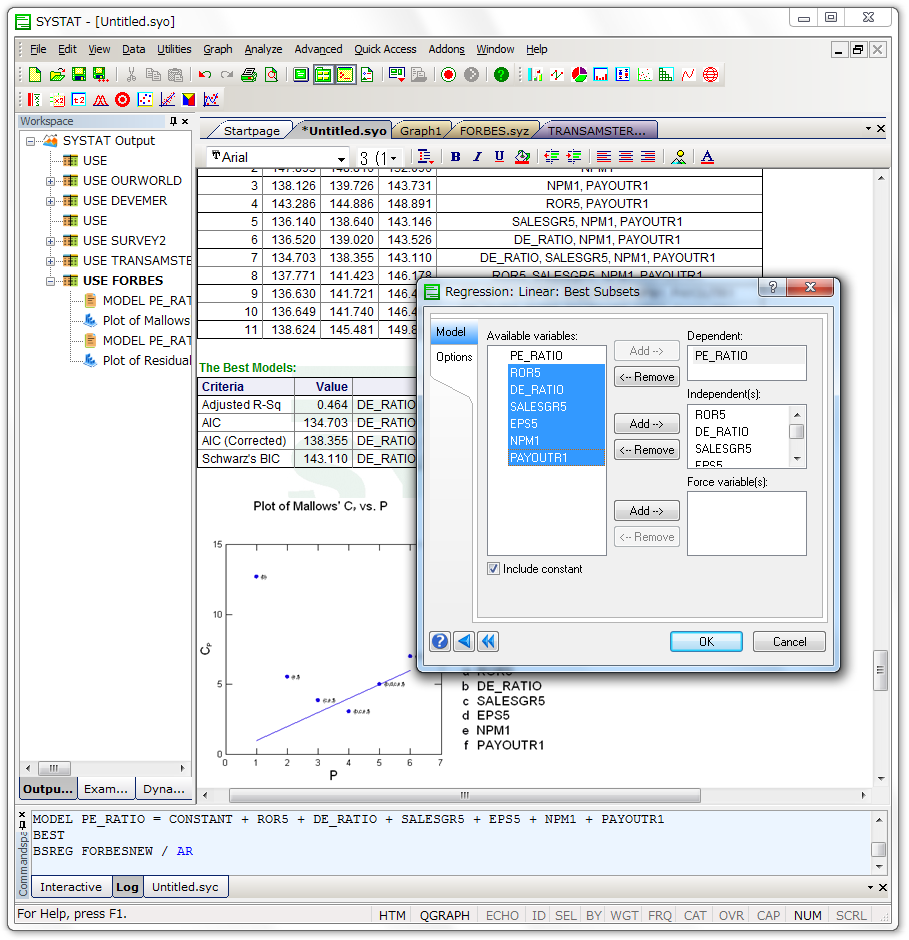Click OK in the Regression dialog
The image size is (909, 940).
click(706, 641)
